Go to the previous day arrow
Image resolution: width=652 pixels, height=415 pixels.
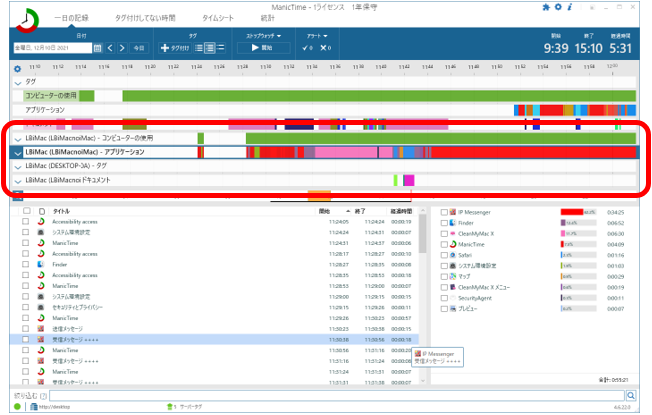click(110, 48)
